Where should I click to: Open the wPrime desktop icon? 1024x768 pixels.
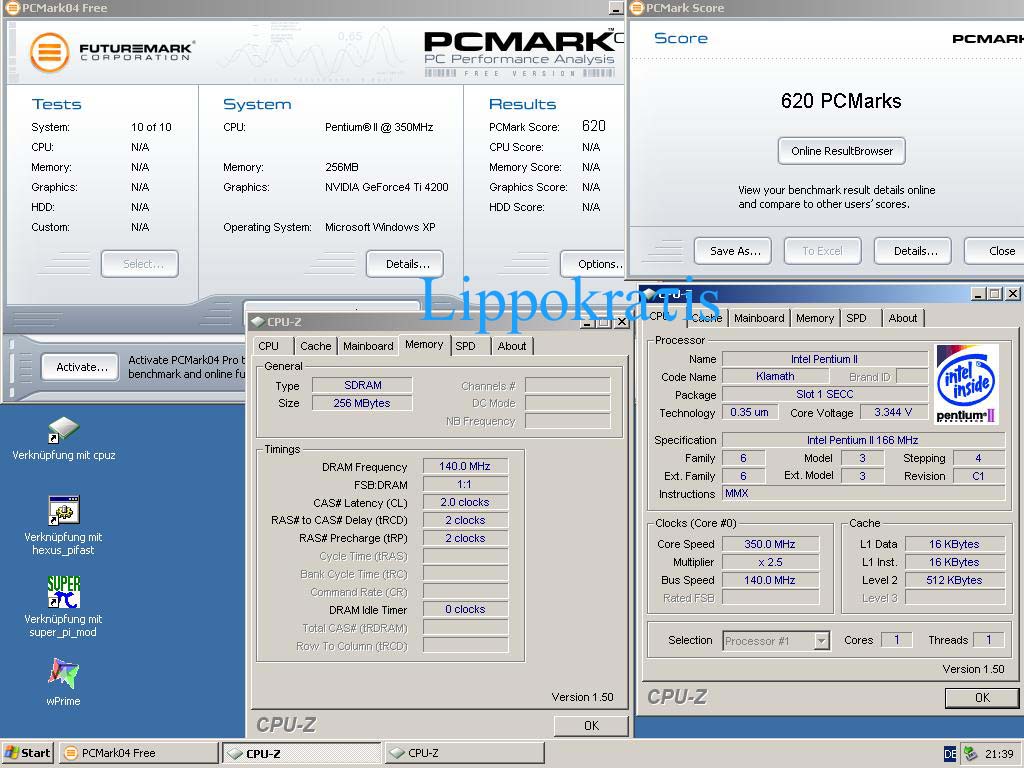(63, 673)
